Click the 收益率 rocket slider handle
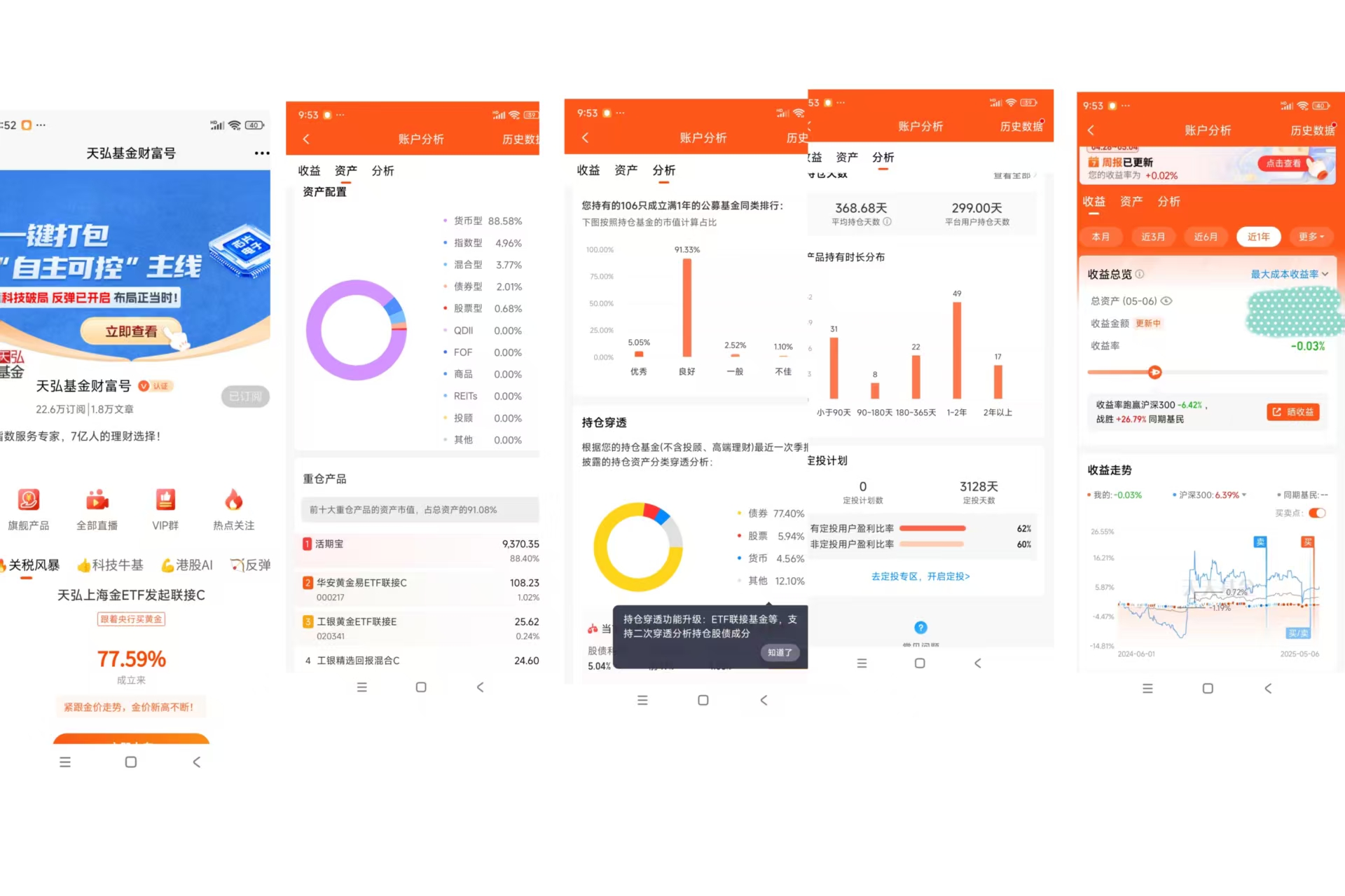This screenshot has height=896, width=1345. 1155,372
